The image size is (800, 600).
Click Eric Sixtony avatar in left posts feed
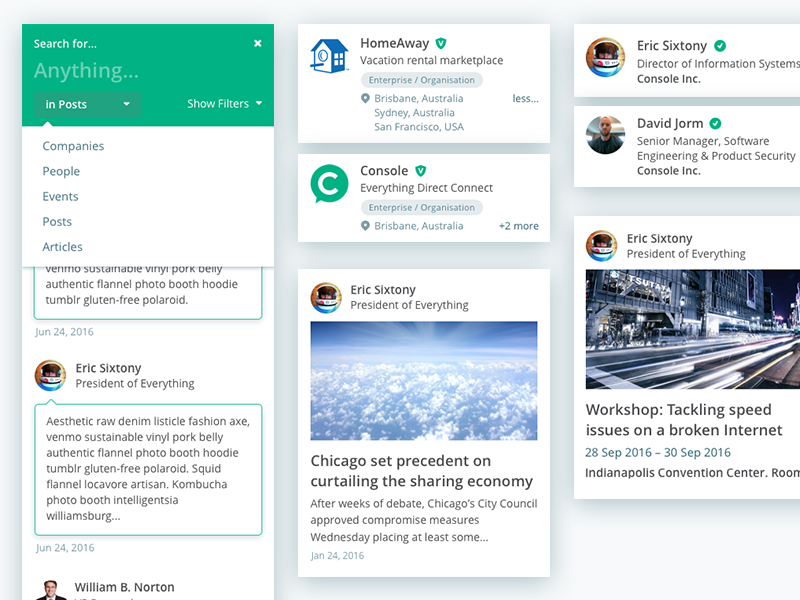coord(50,376)
